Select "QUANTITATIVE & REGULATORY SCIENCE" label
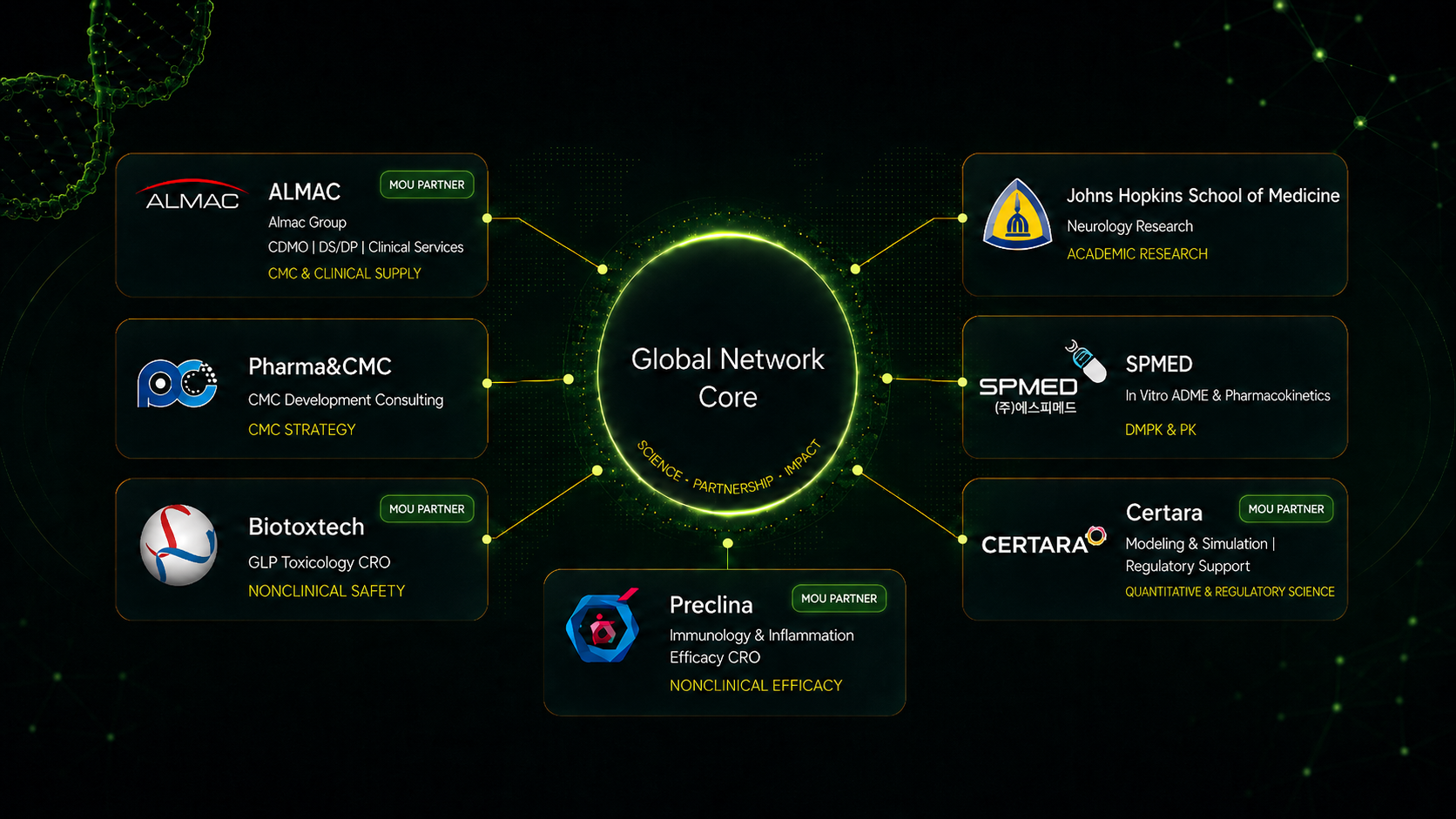Viewport: 1456px width, 819px height. click(1230, 592)
